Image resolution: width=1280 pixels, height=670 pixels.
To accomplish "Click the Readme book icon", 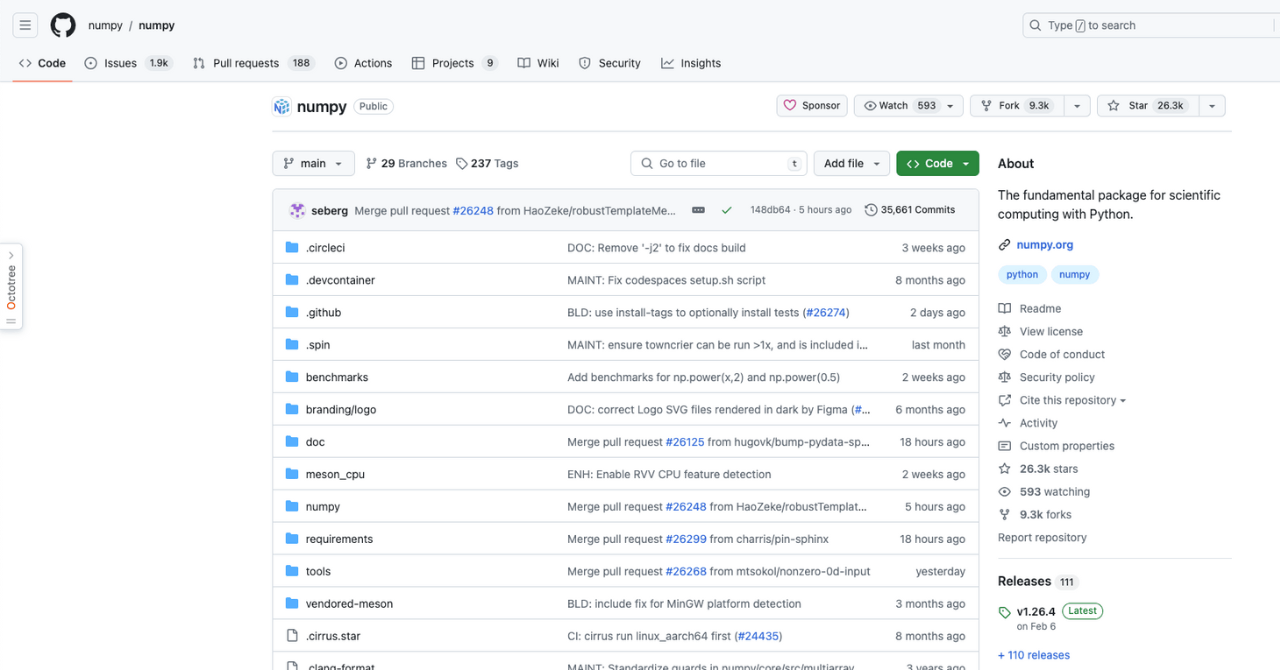I will (1005, 309).
